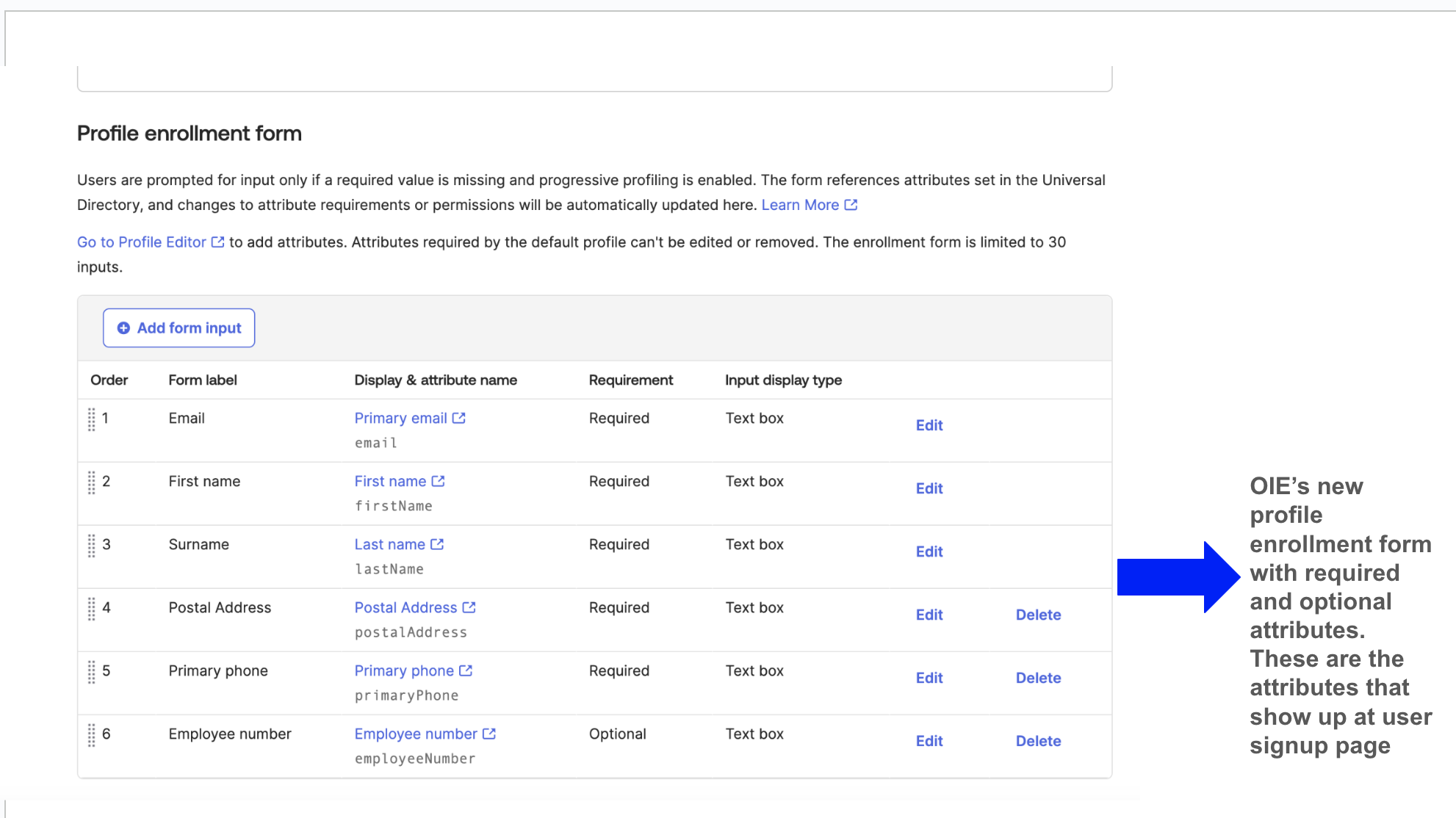
Task: Edit the Surname form input
Action: coord(929,551)
